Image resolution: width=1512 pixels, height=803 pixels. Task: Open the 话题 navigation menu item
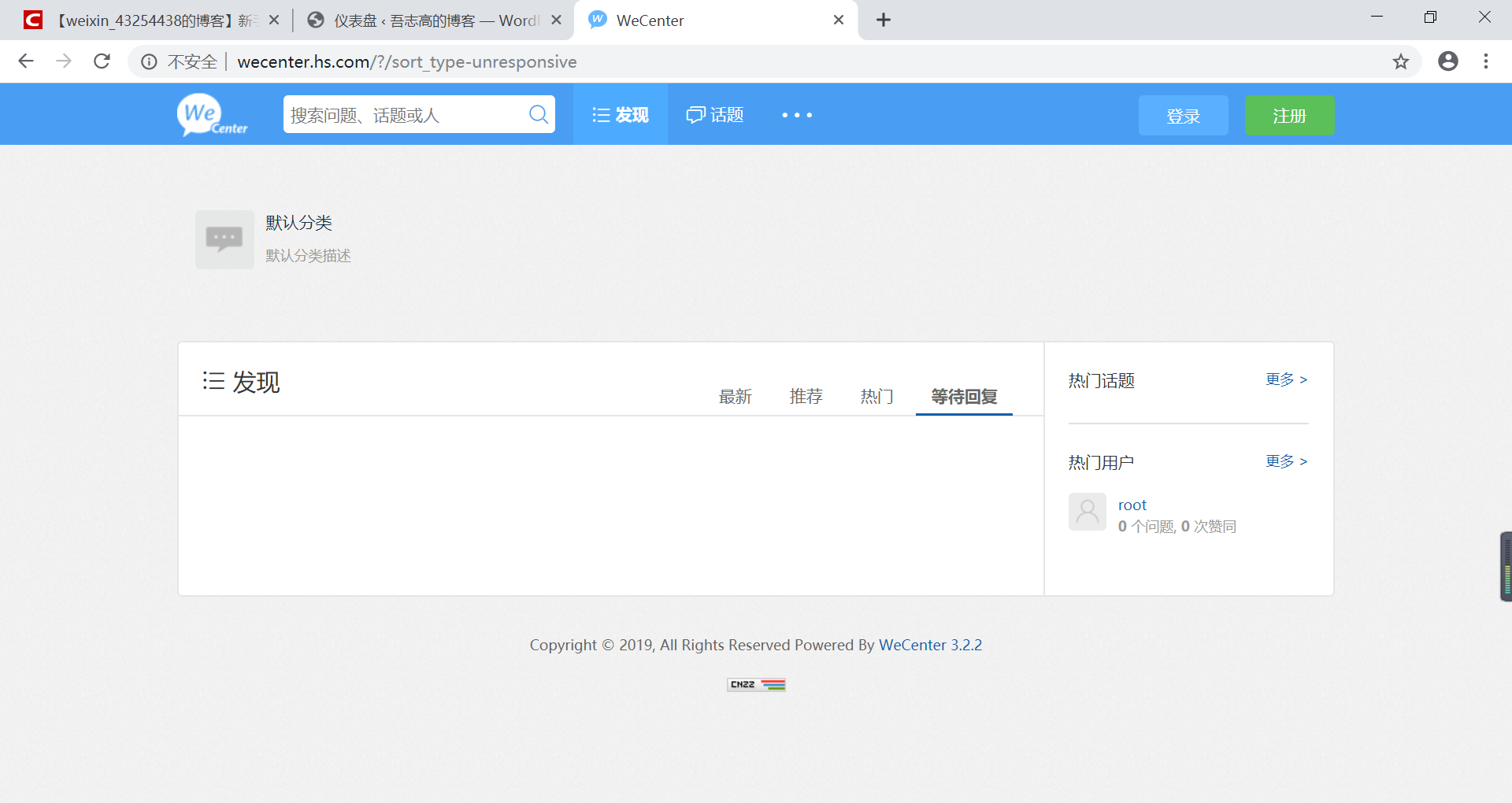point(715,115)
